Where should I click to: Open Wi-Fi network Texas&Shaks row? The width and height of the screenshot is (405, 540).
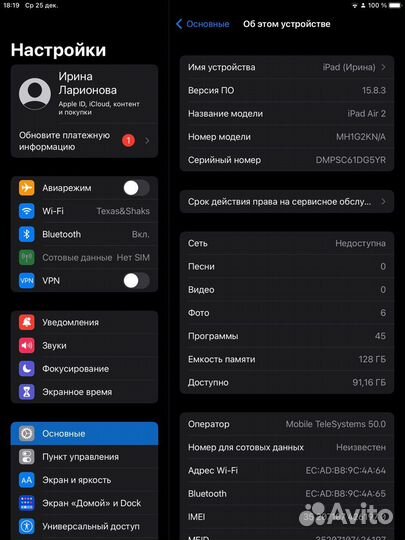84,211
